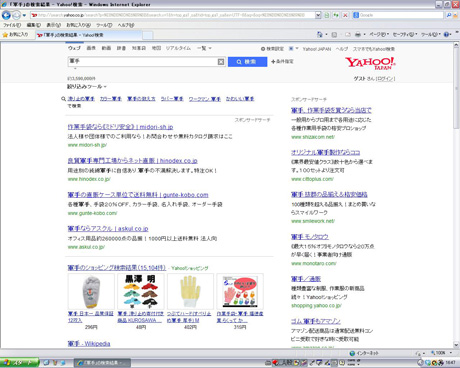Screen dimensions: 460x368
Task: Click the gray glove product thumbnail (296円)
Action: [91, 292]
